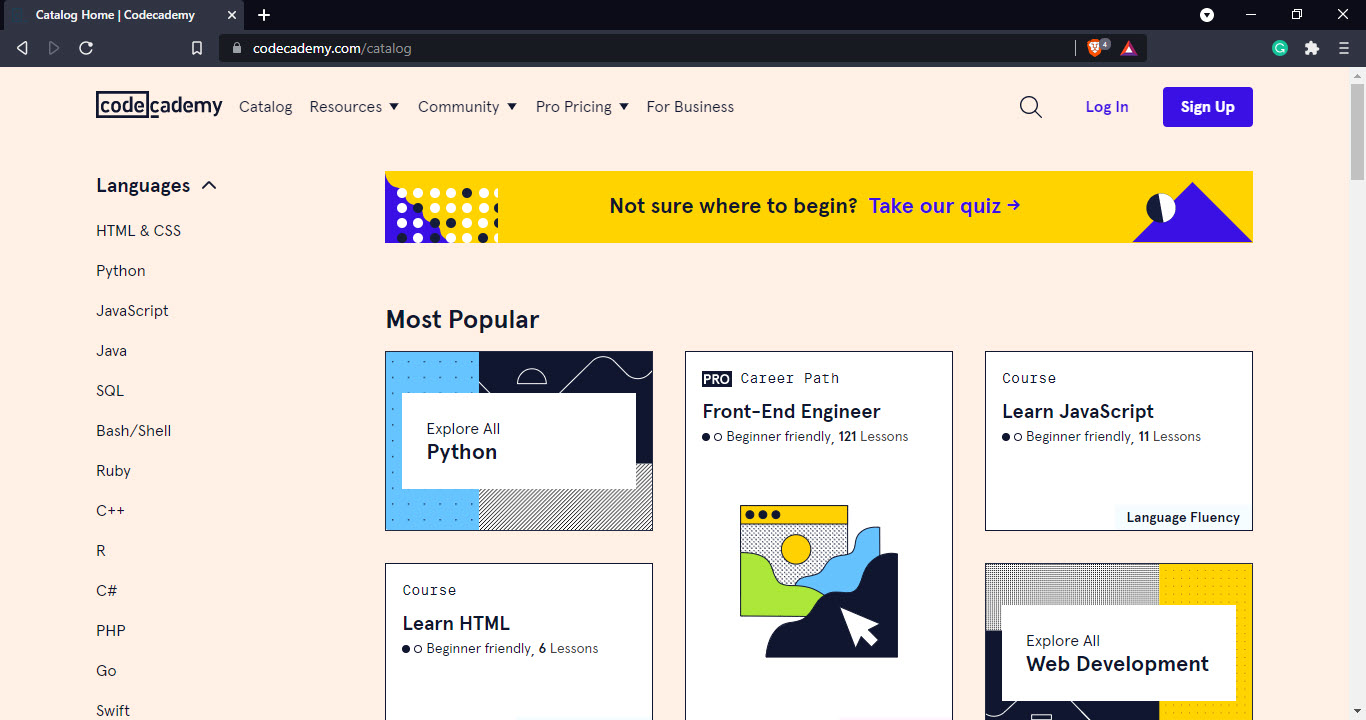Select HTML & CSS in Languages list
Viewport: 1366px width, 720px height.
(x=139, y=231)
